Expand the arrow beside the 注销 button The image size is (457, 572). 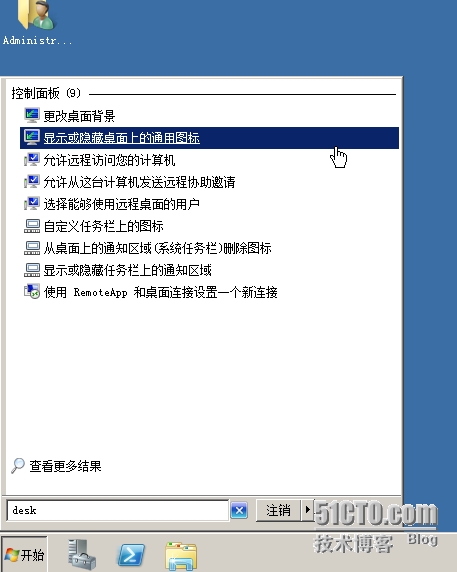307,510
